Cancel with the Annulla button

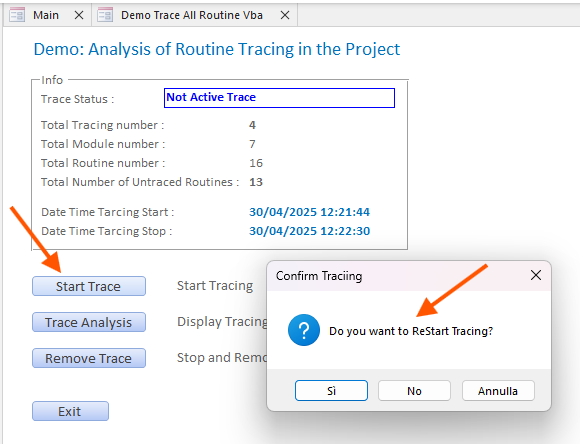tap(498, 391)
